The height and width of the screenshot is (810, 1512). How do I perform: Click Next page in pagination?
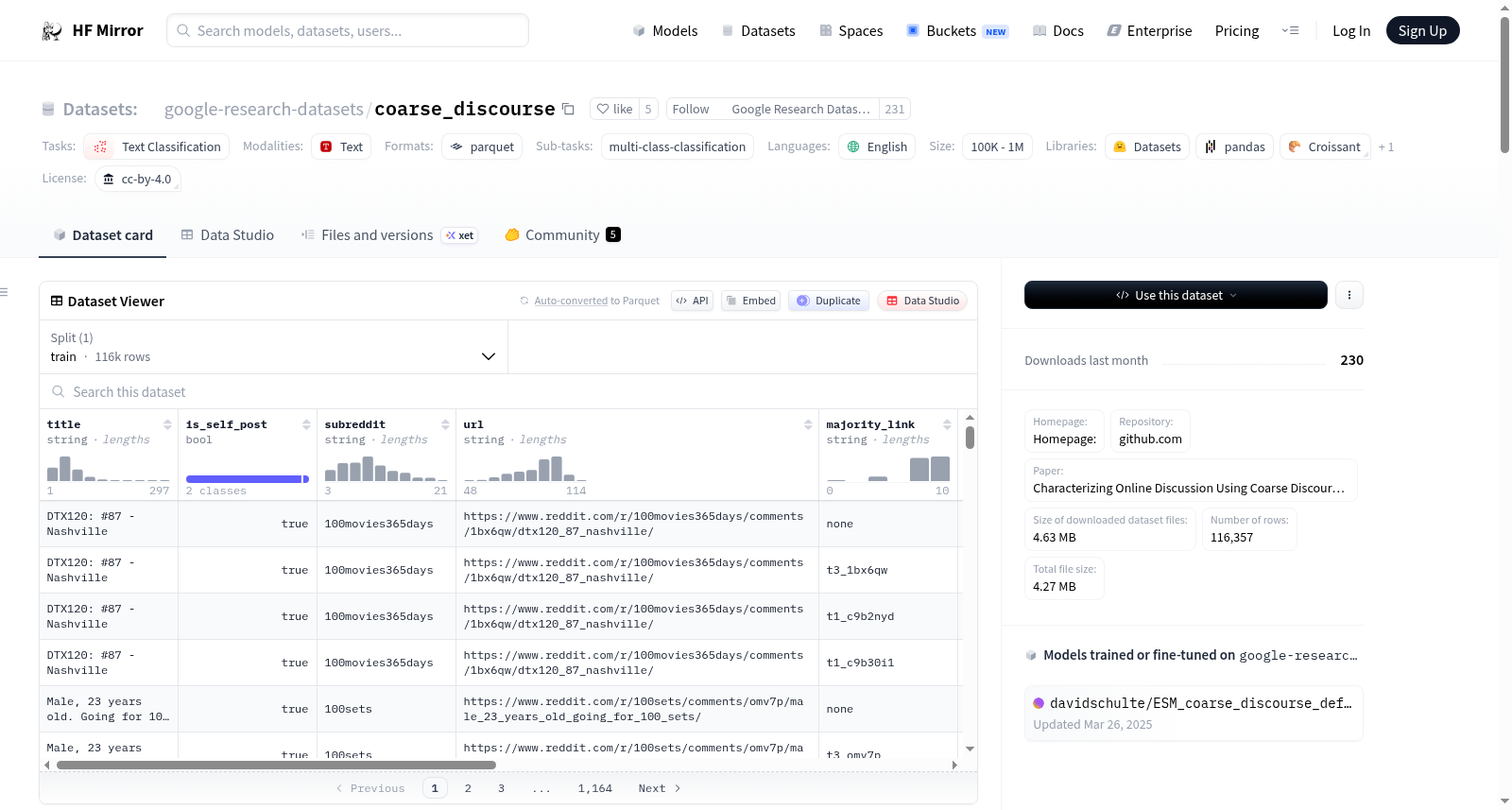pyautogui.click(x=660, y=788)
